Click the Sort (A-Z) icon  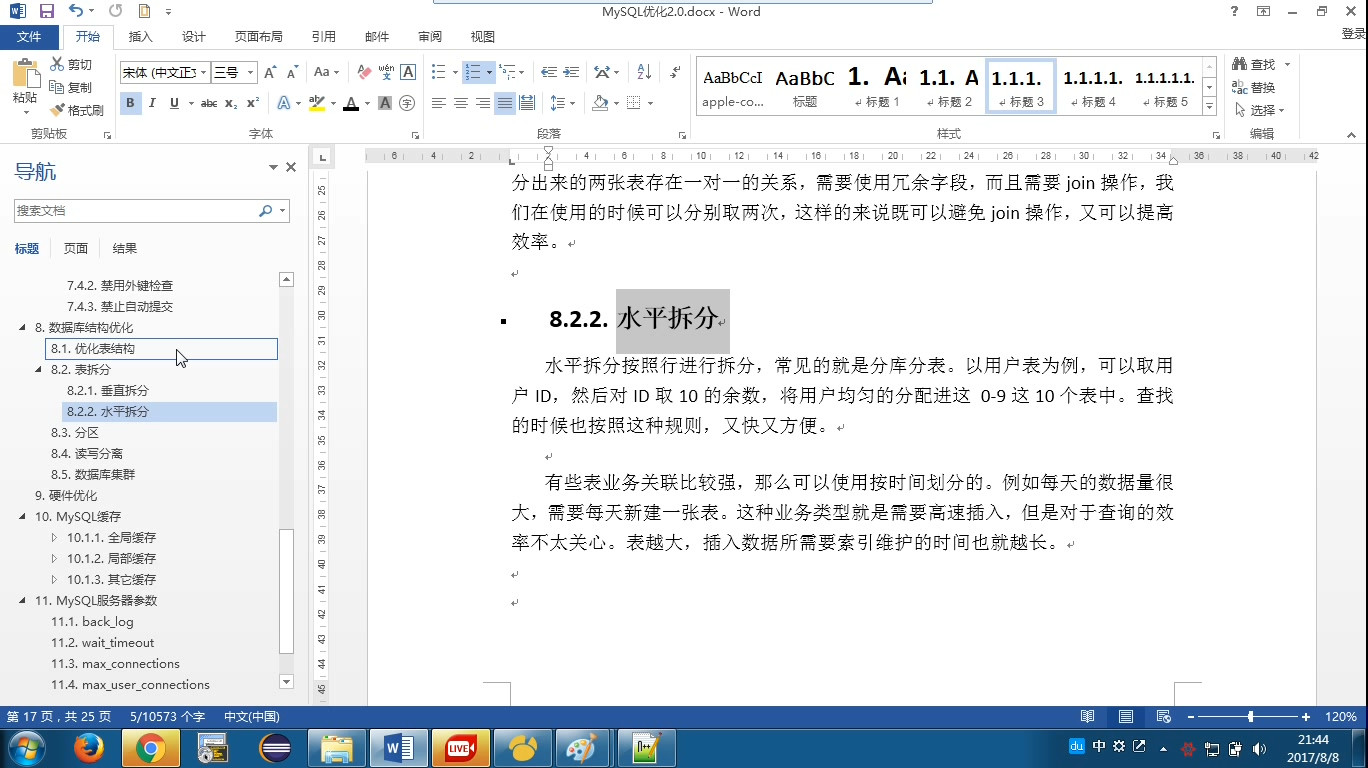643,72
